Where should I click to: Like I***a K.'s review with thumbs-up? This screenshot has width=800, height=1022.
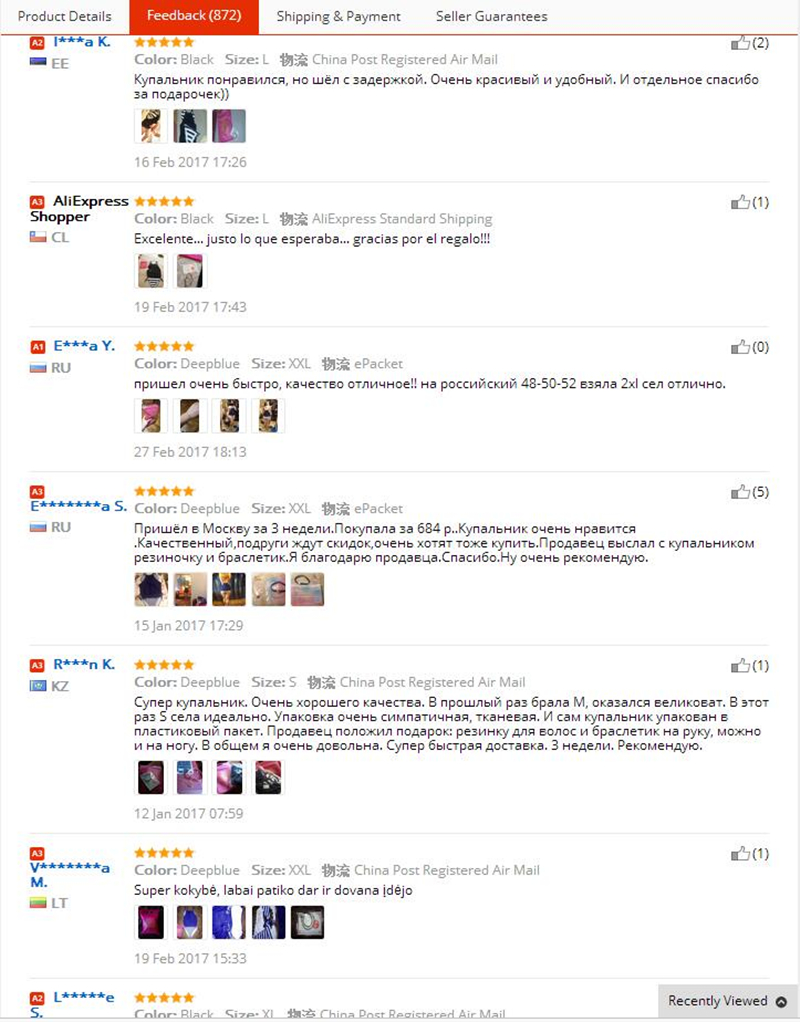[x=740, y=43]
